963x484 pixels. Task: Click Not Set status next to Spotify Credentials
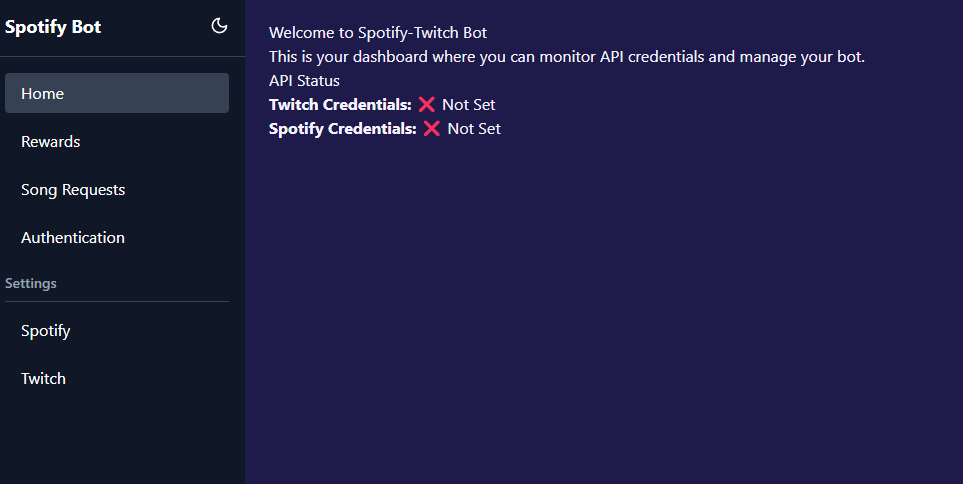point(474,129)
